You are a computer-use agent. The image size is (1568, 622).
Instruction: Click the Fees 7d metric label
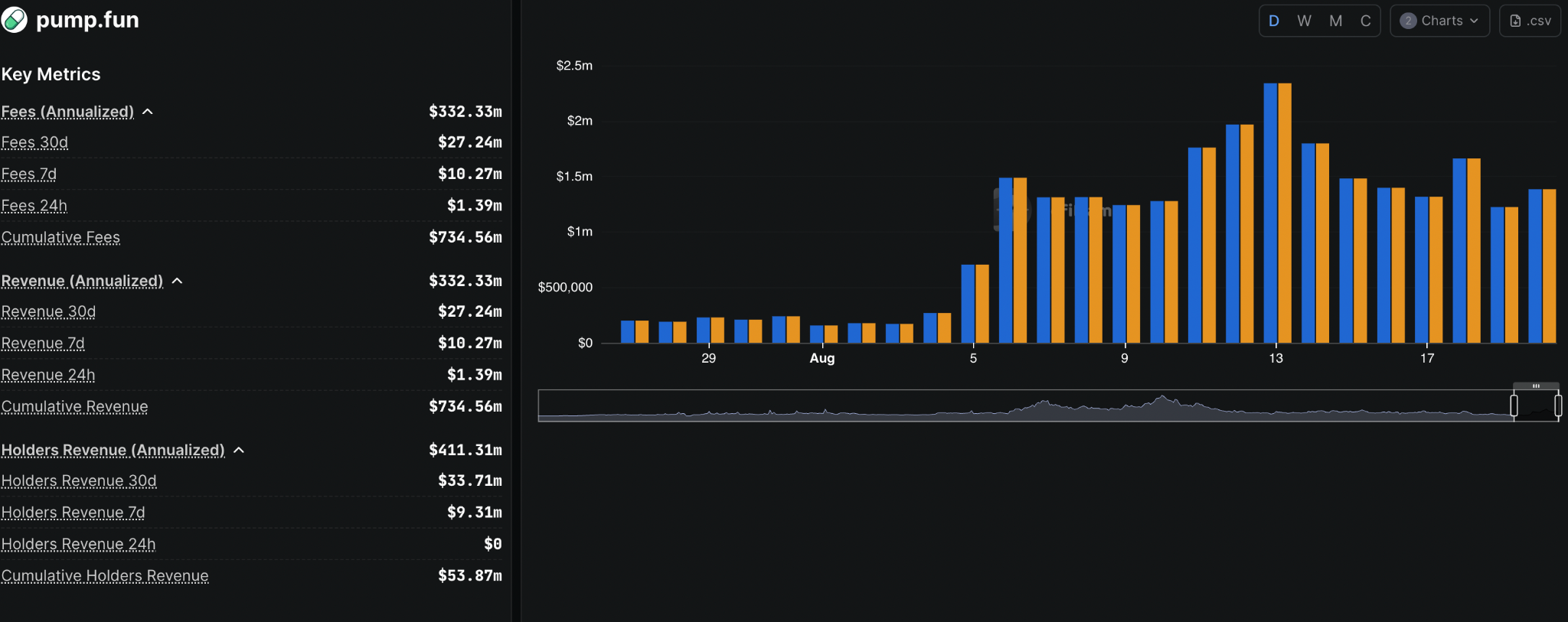pos(28,174)
